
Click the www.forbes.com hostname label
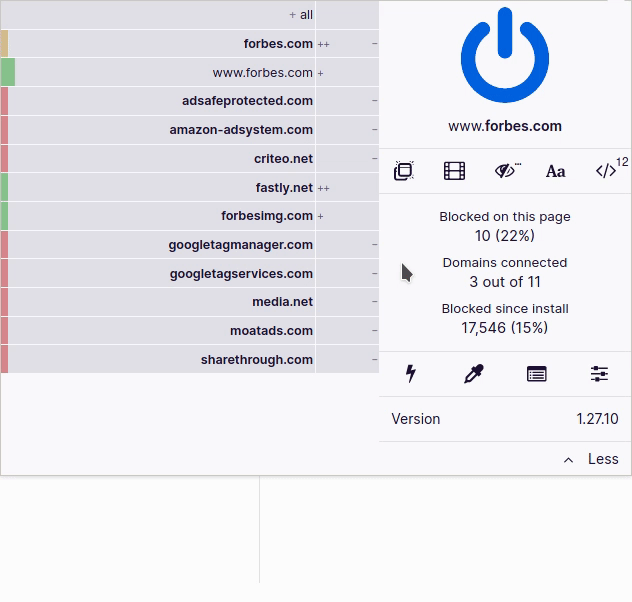[x=505, y=126]
